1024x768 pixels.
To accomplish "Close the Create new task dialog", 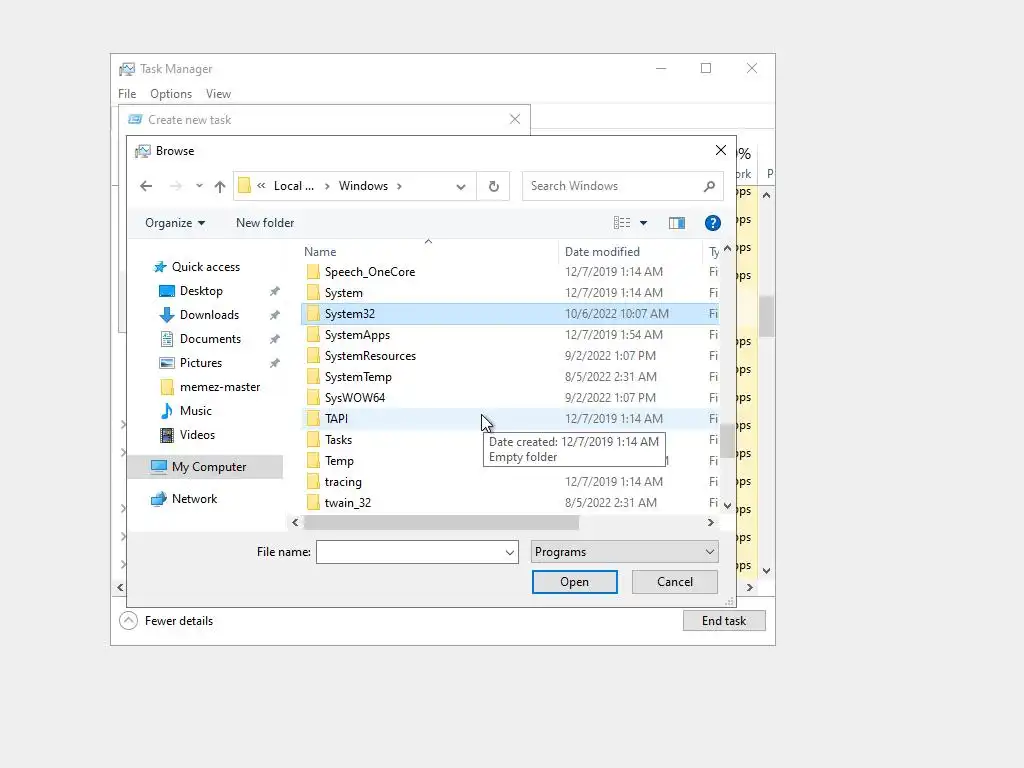I will click(515, 119).
